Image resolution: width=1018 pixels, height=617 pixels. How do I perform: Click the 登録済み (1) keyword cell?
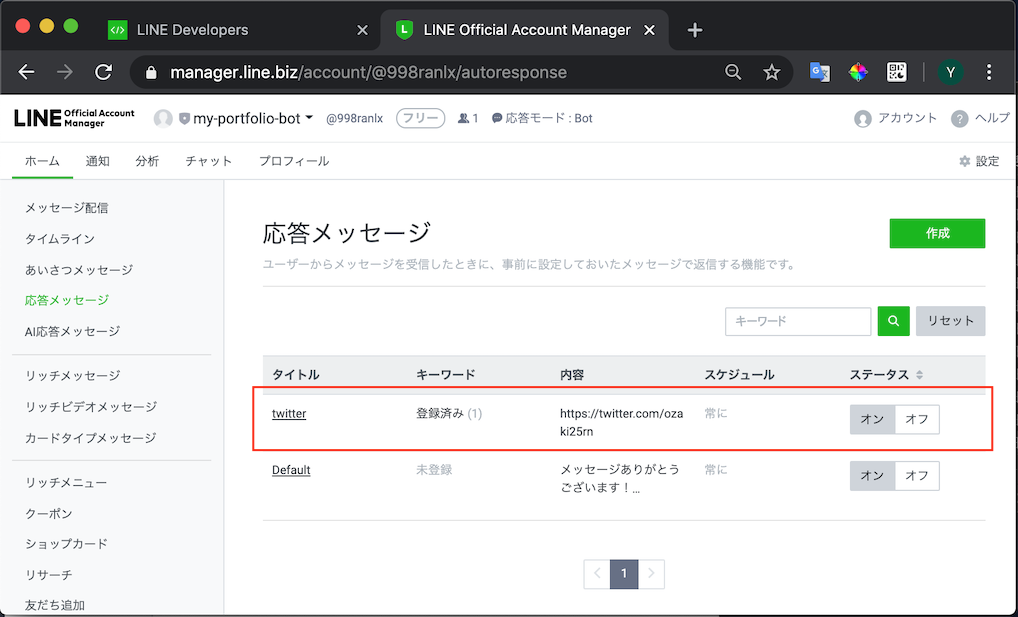[449, 413]
